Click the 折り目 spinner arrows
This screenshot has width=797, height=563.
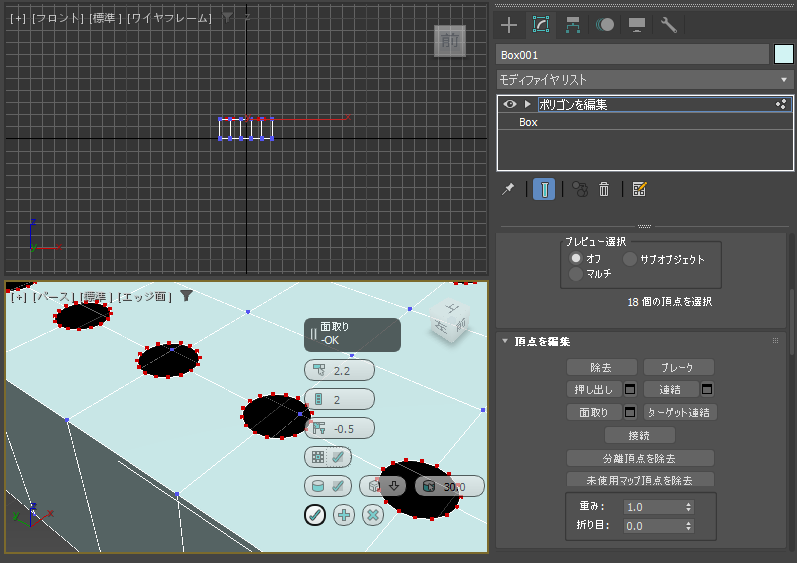689,525
